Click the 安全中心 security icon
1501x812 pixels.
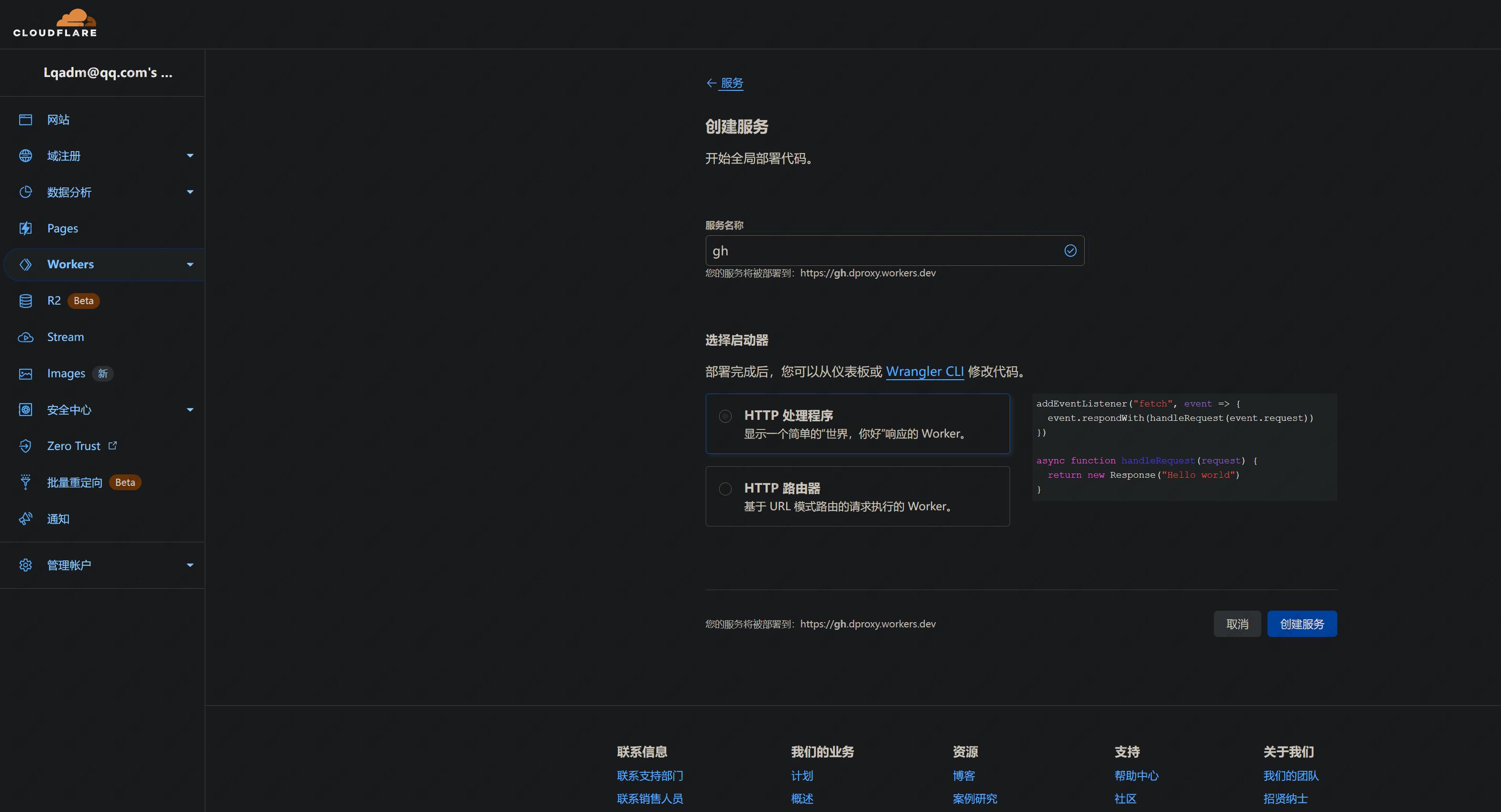(x=26, y=409)
